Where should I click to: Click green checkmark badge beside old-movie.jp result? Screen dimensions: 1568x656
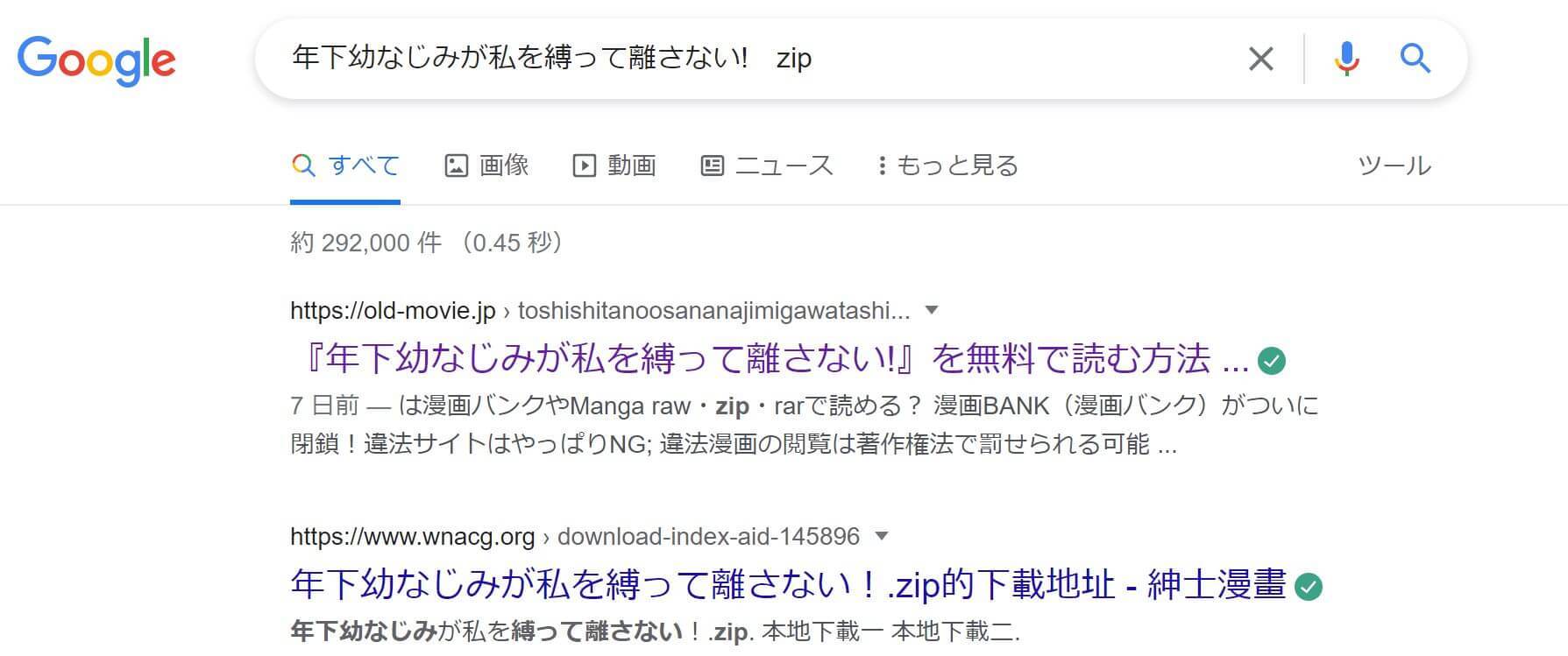(x=1272, y=360)
